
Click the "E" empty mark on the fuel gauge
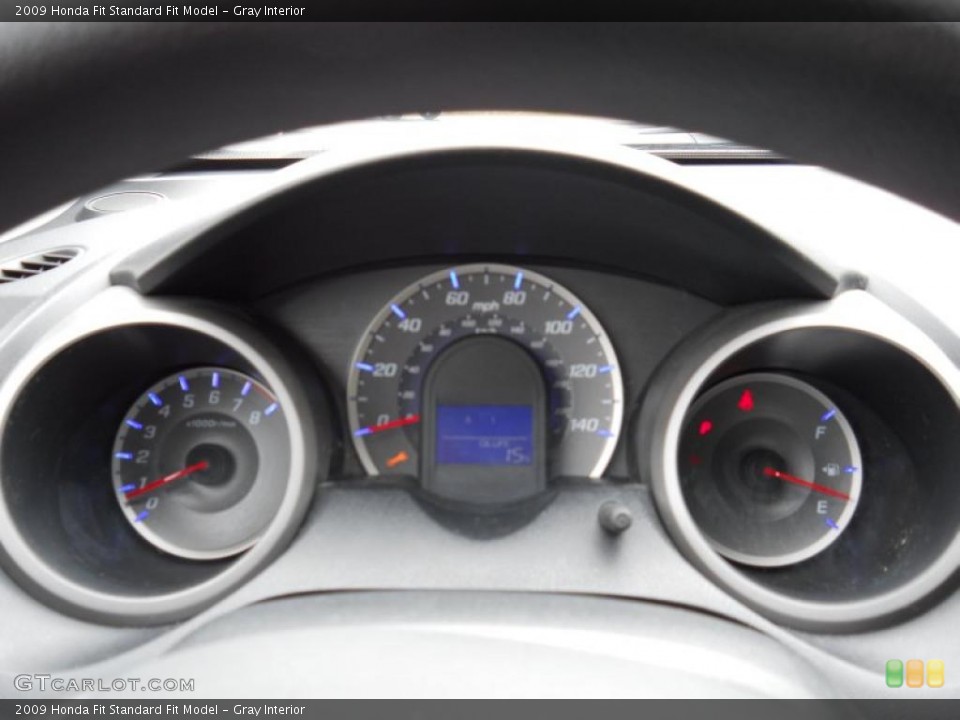[822, 507]
